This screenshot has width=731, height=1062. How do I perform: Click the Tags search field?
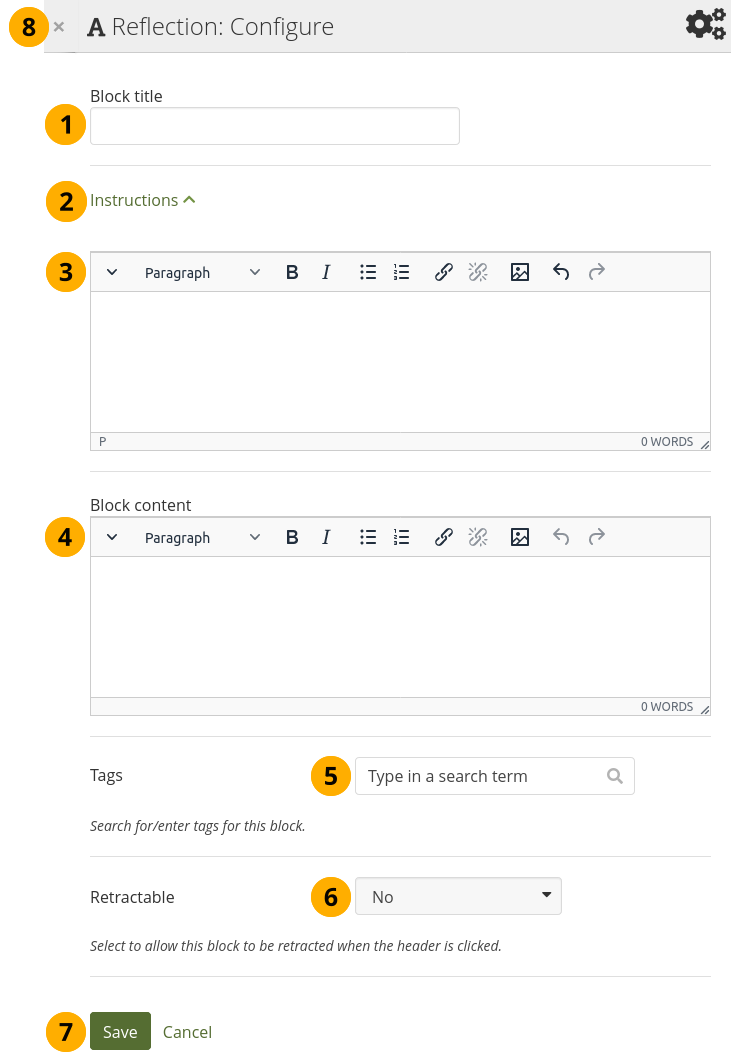click(x=484, y=776)
